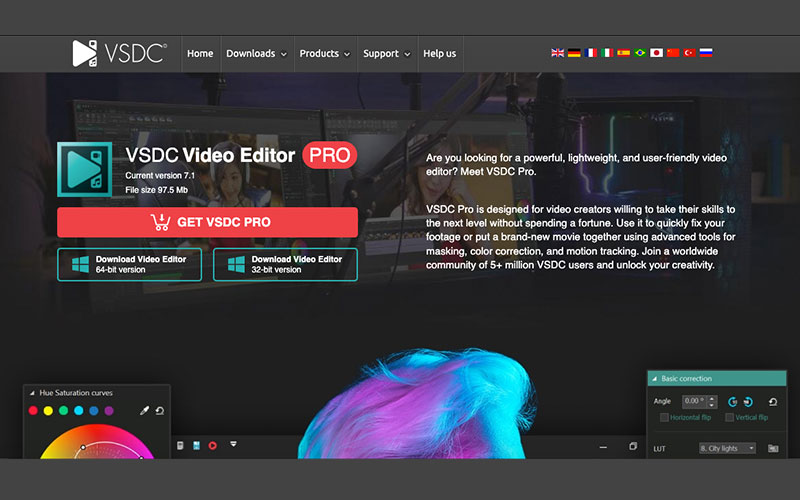Open the Support dropdown menu

click(x=386, y=54)
